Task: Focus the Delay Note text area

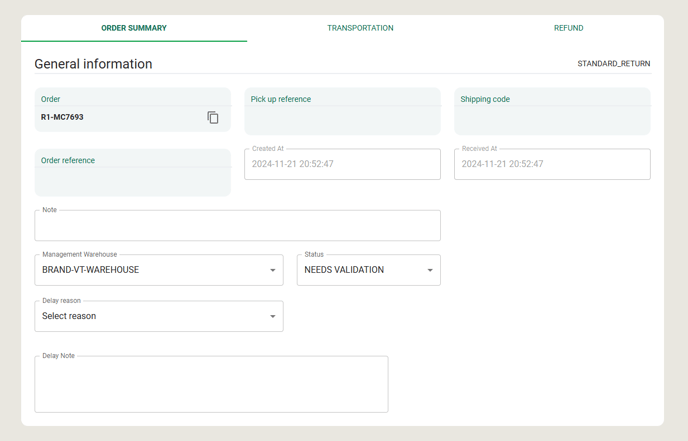Action: click(211, 384)
